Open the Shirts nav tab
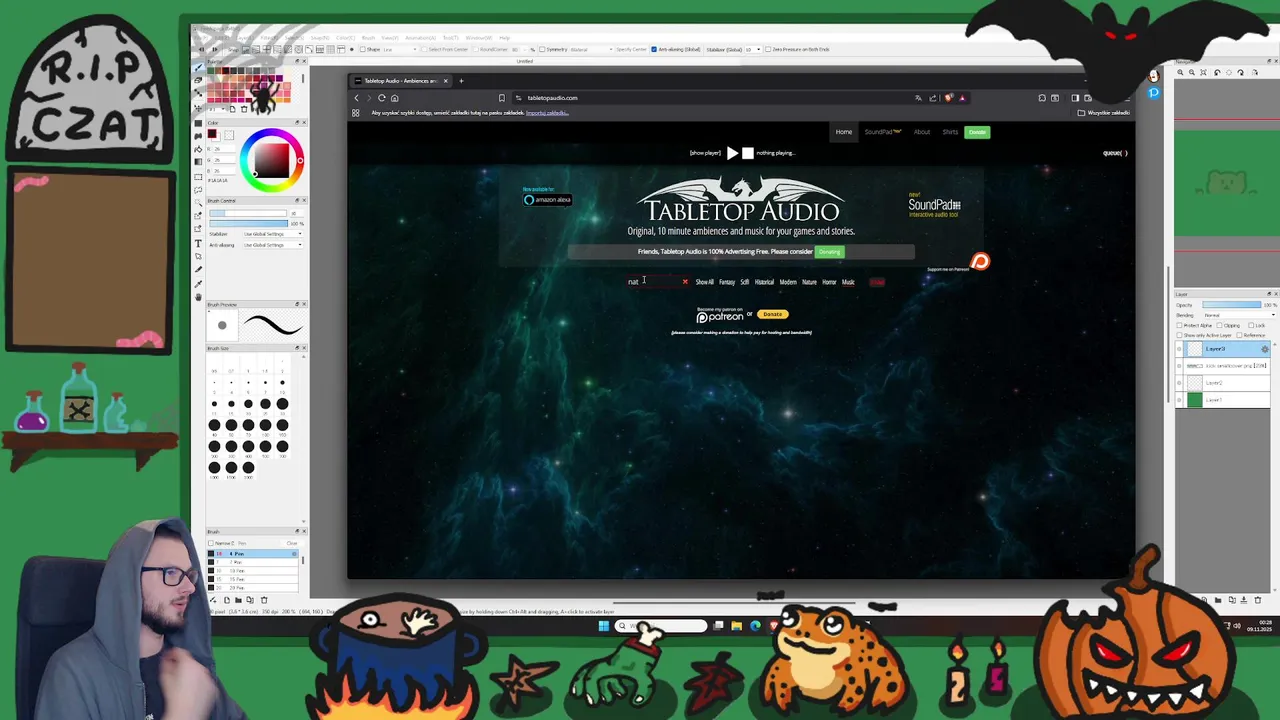This screenshot has height=720, width=1280. (x=950, y=132)
